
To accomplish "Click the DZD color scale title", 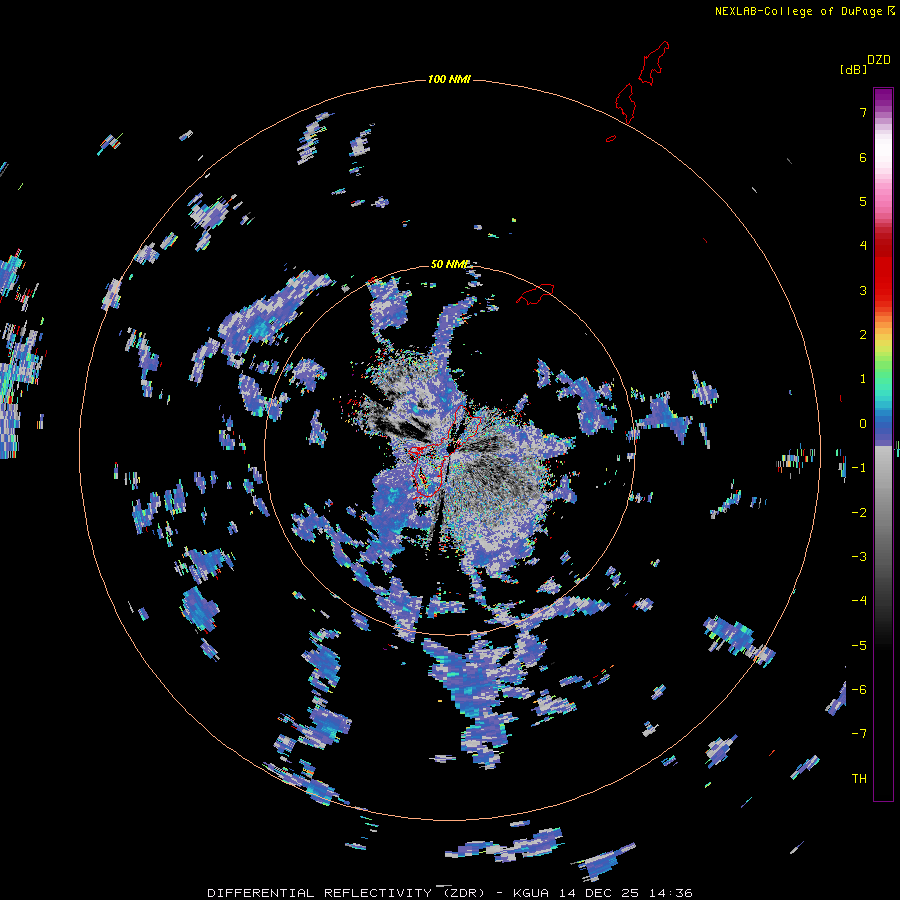I will tap(879, 60).
